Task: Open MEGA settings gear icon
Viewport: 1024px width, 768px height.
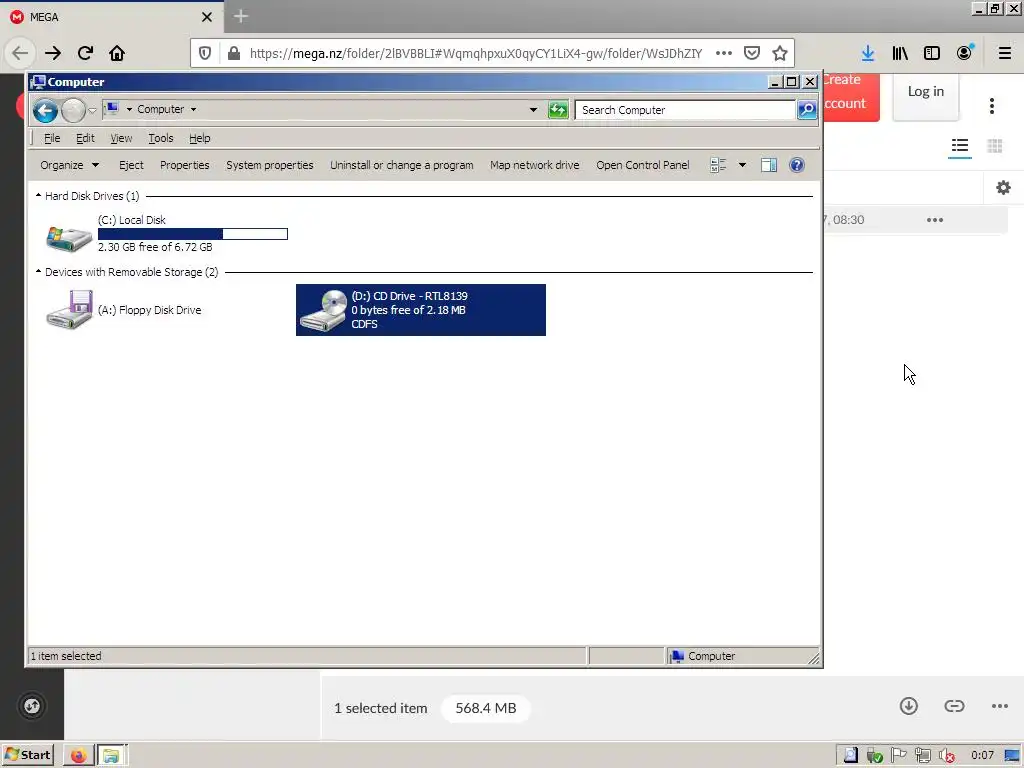Action: tap(1003, 188)
